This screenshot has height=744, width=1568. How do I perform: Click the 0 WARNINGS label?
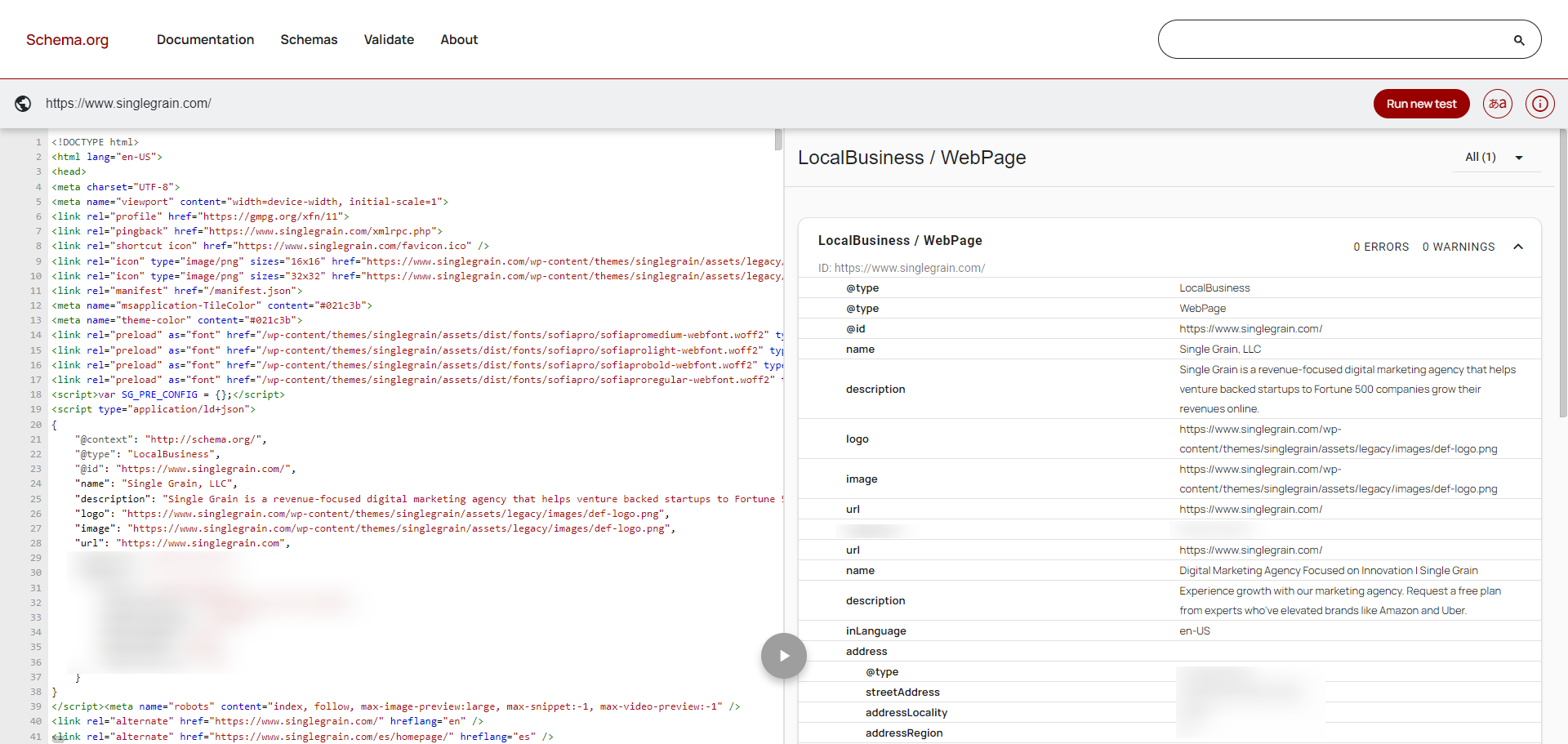[1459, 247]
